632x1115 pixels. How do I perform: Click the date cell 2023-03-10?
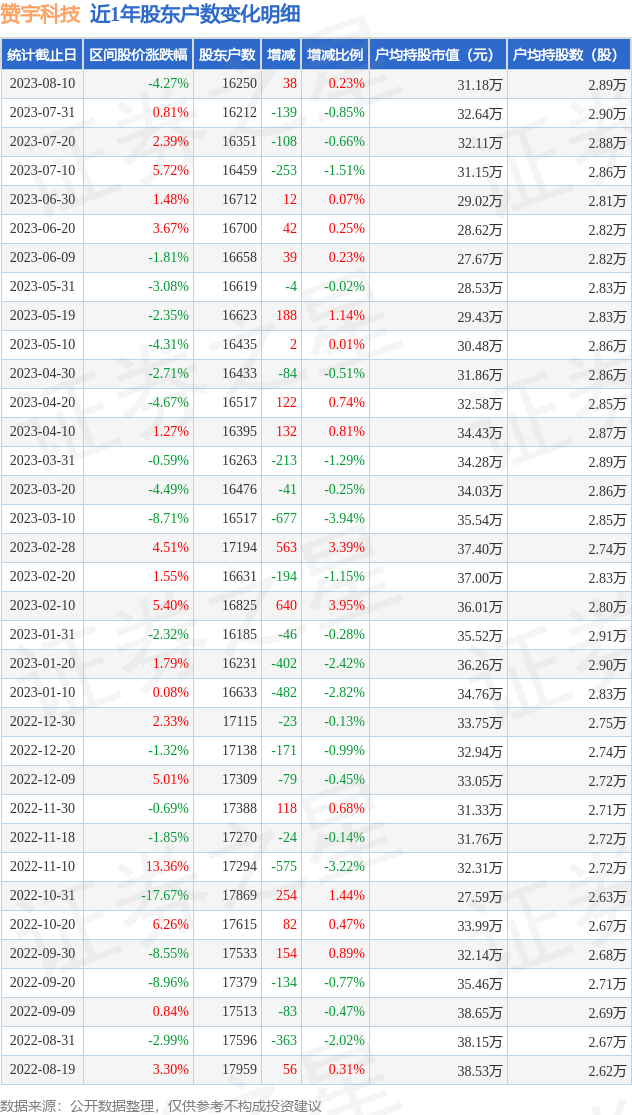pyautogui.click(x=42, y=518)
